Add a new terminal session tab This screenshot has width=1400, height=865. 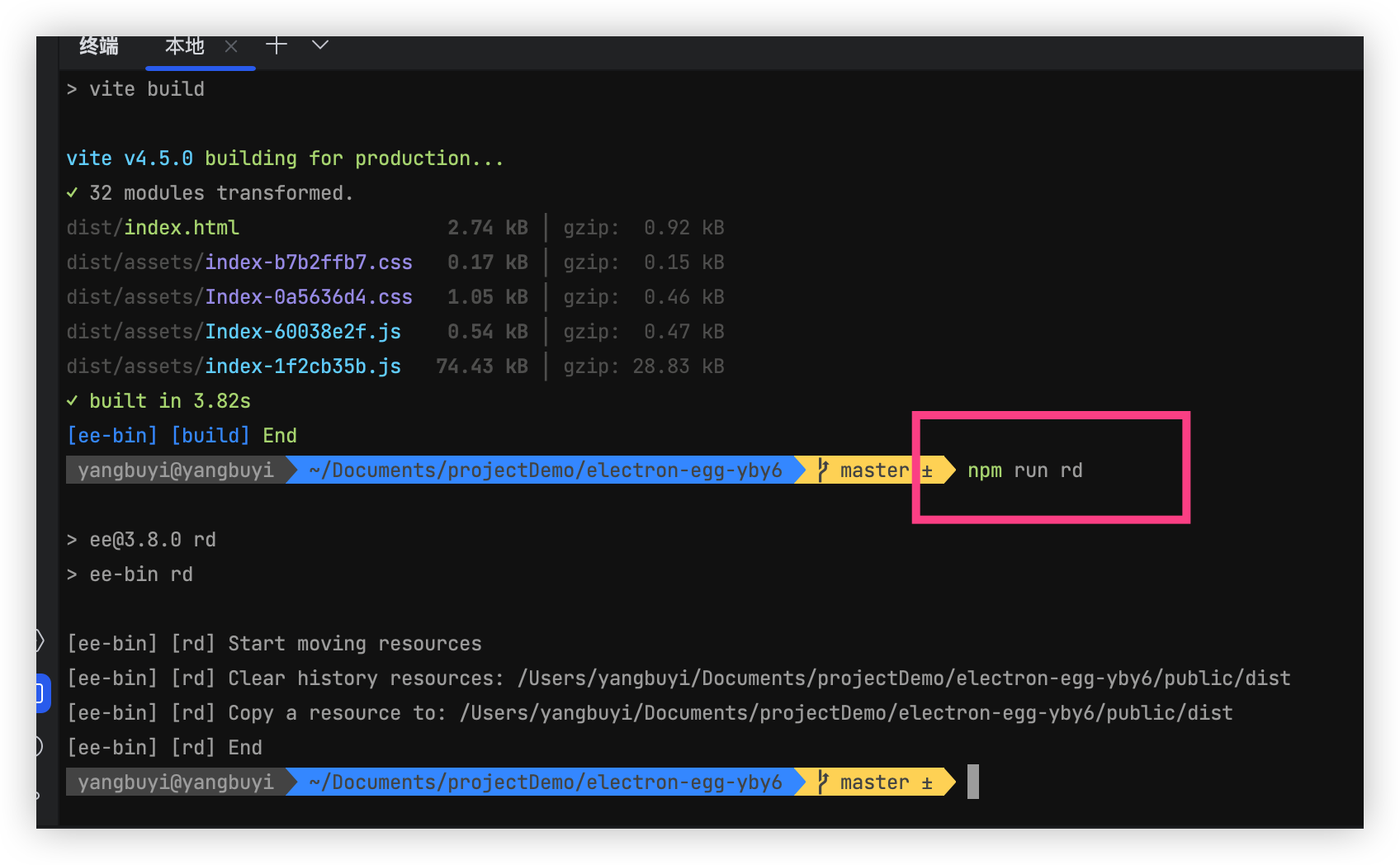(277, 45)
